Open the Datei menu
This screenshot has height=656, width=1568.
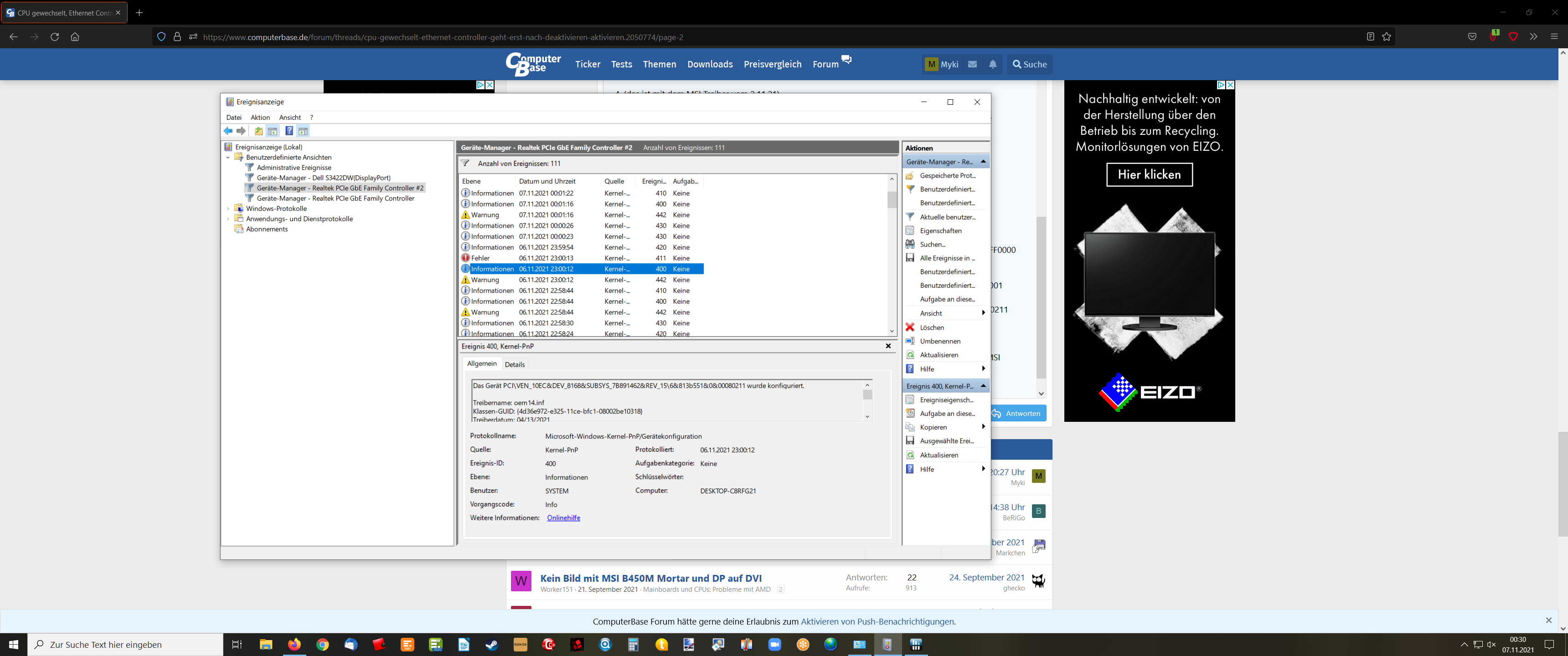click(234, 118)
